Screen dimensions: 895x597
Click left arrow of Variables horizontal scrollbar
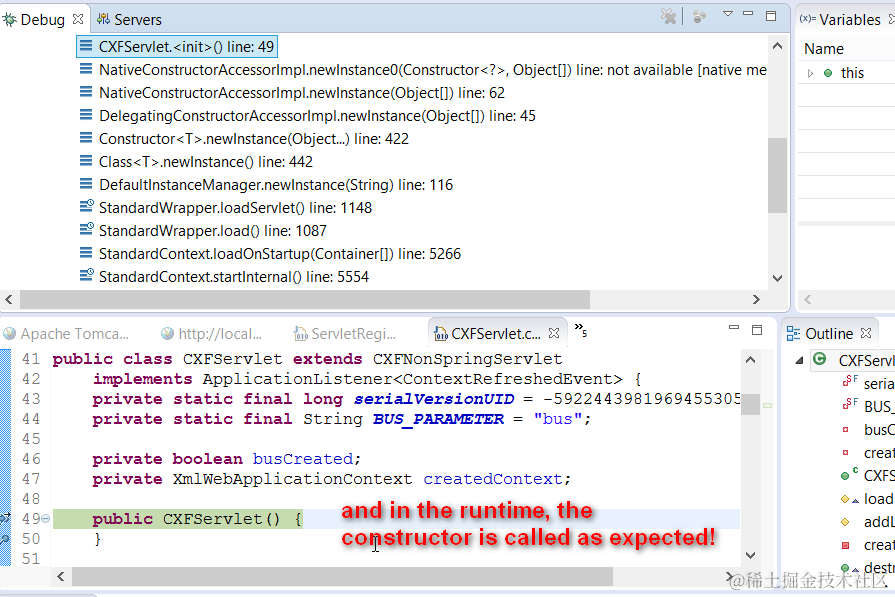pyautogui.click(x=808, y=299)
